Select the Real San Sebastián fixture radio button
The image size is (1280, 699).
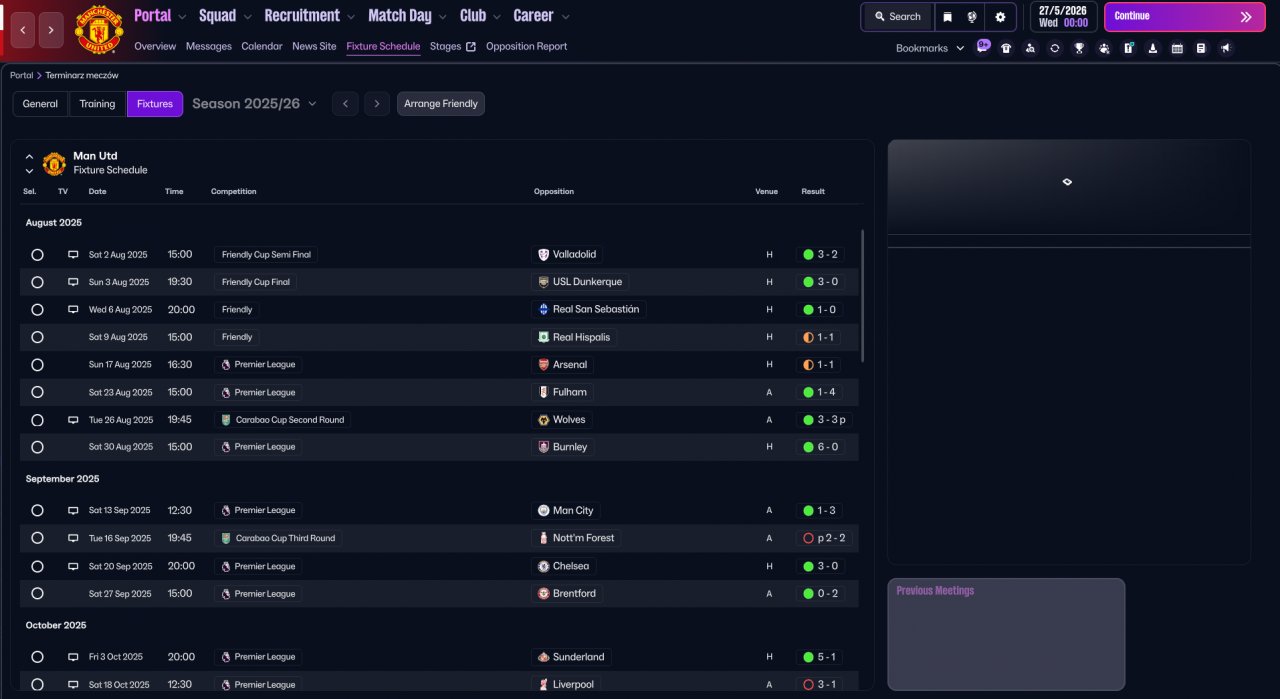[x=37, y=310]
